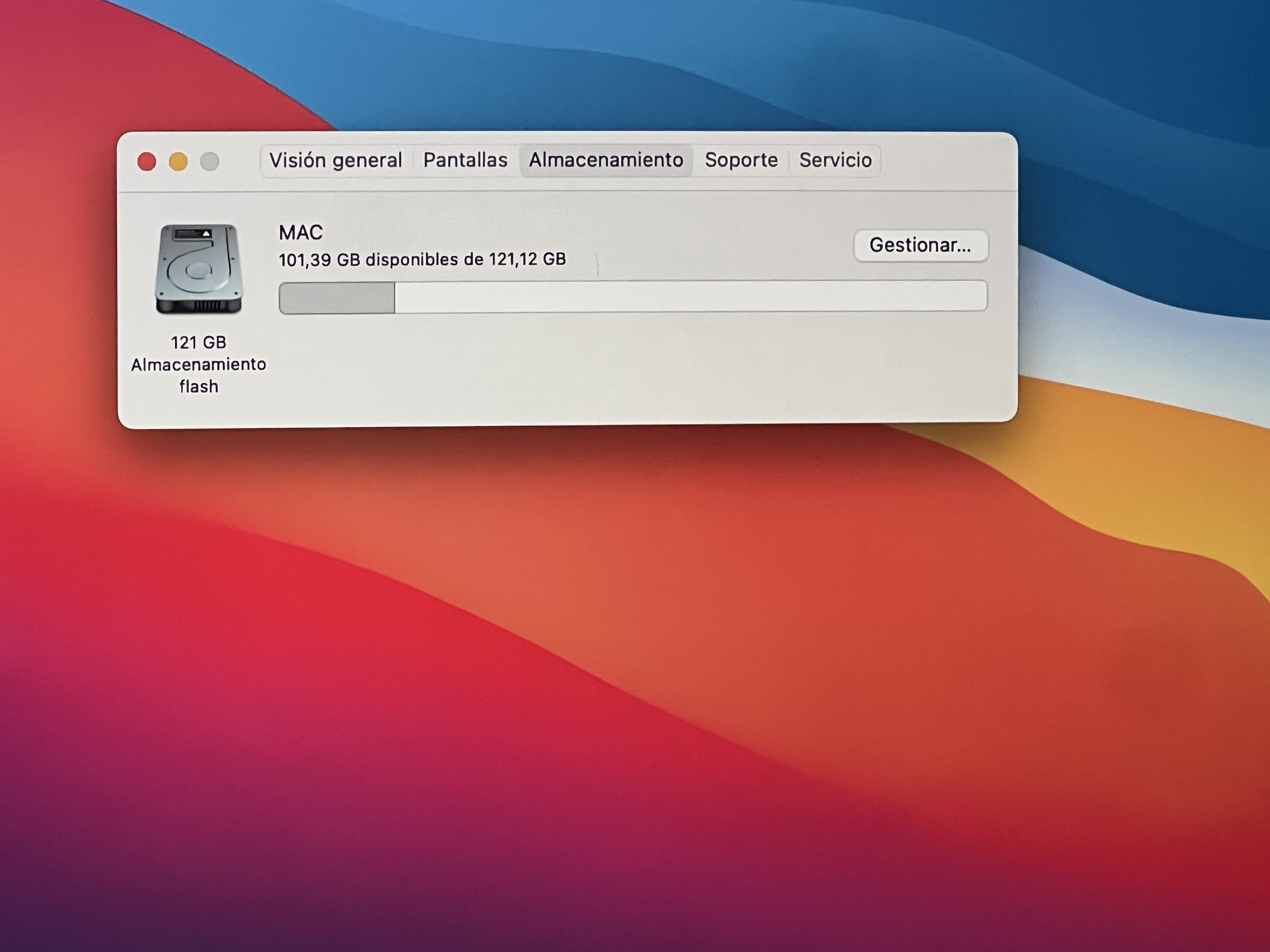Click the hard drive disk icon
Screen dimensions: 1270x952
tap(198, 269)
